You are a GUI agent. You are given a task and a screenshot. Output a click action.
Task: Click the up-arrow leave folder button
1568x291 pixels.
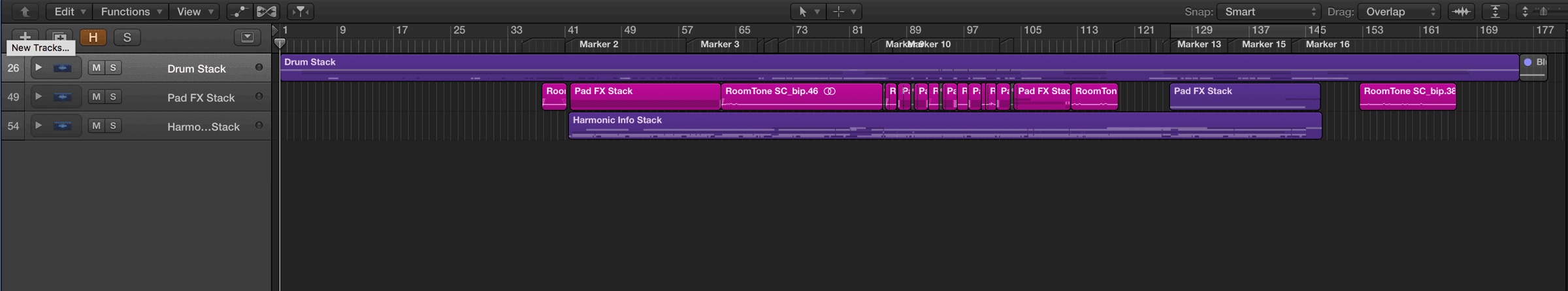[25, 12]
